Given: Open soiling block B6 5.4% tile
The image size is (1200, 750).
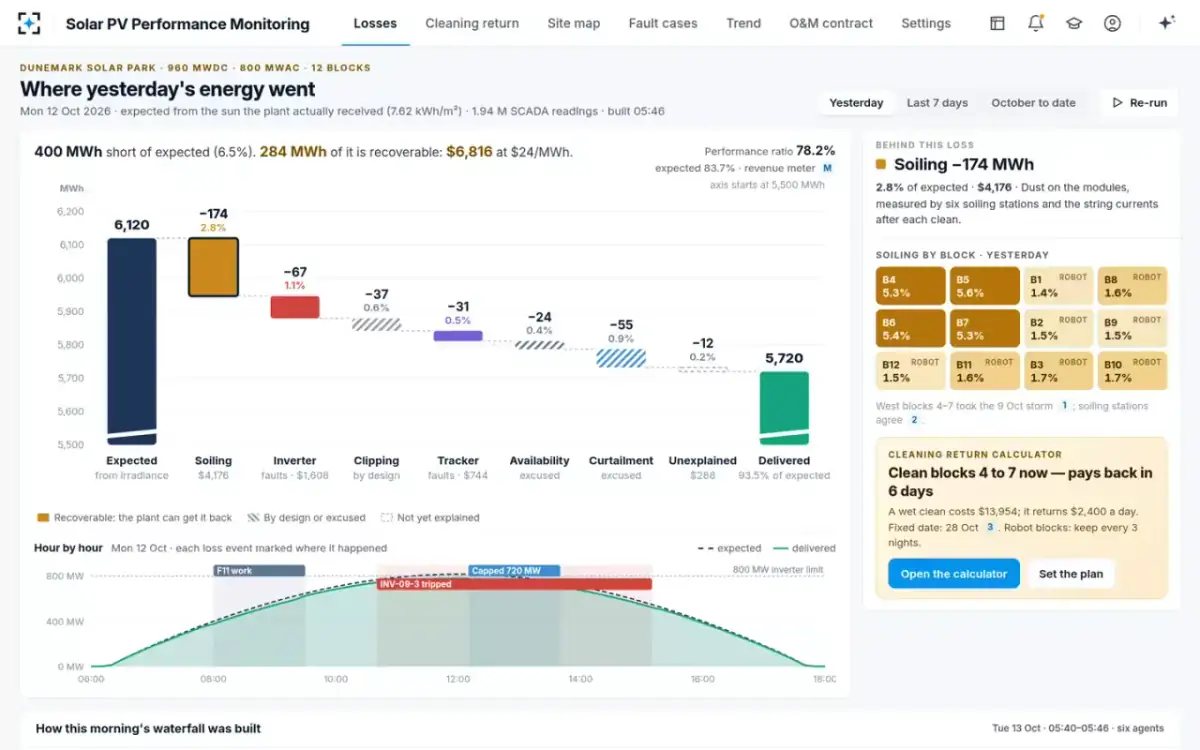Looking at the screenshot, I should pos(910,328).
